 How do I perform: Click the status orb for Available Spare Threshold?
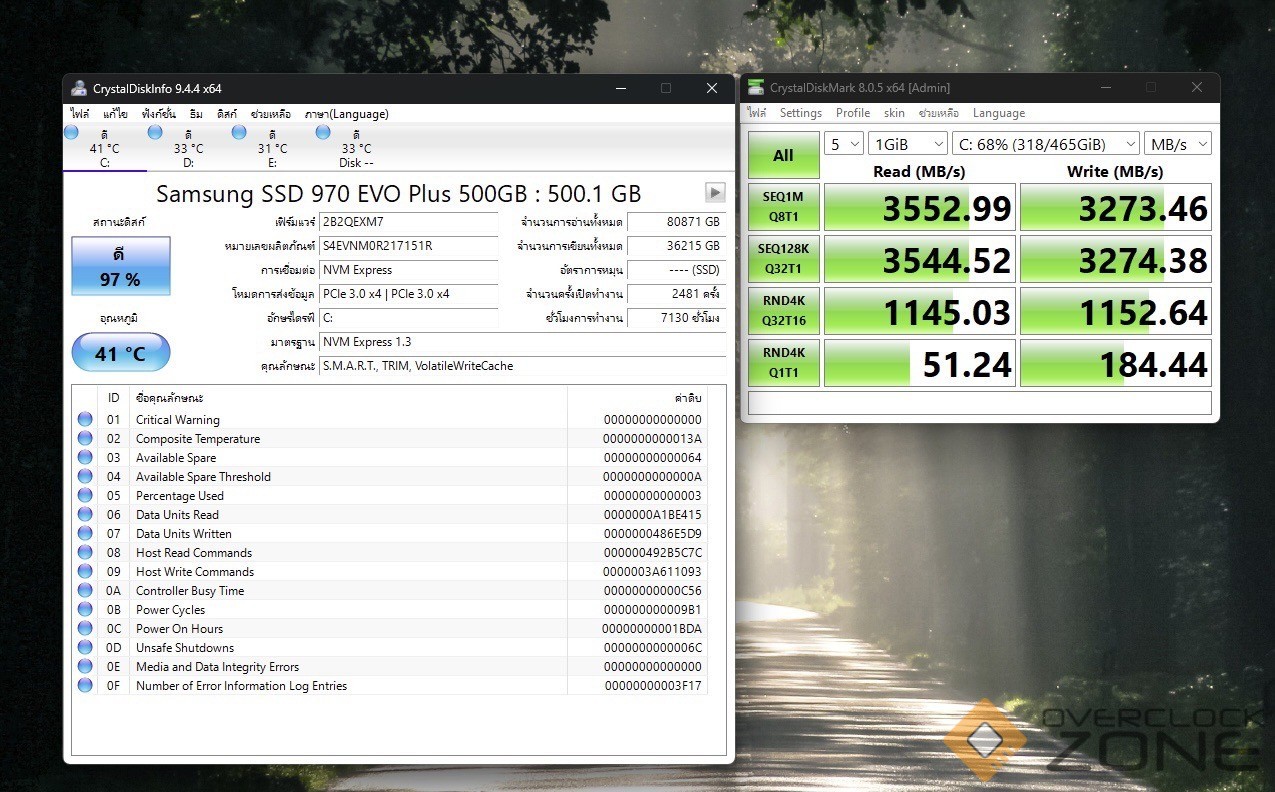[x=85, y=477]
